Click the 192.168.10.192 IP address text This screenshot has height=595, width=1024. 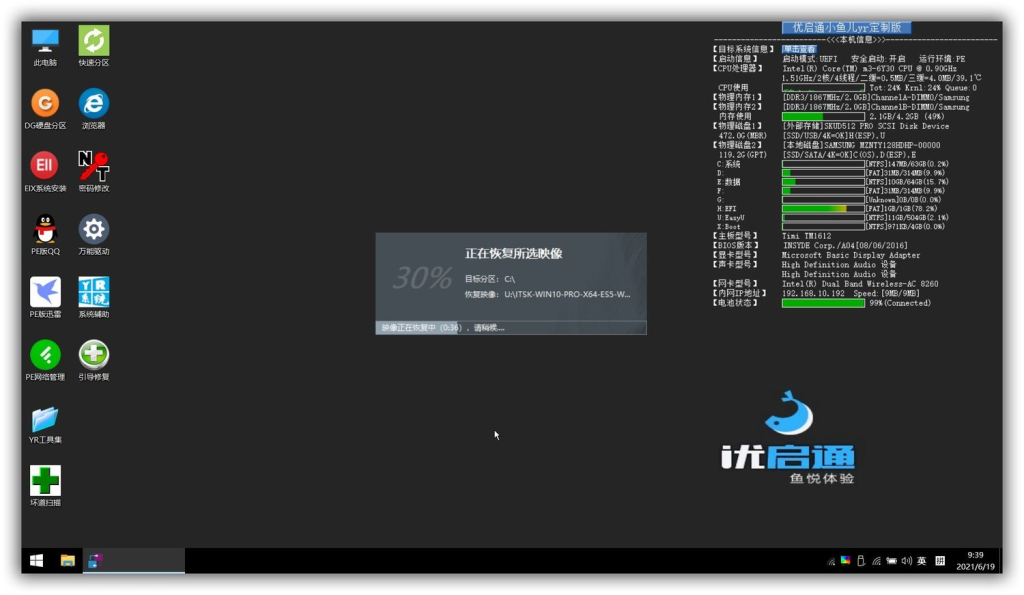click(813, 293)
